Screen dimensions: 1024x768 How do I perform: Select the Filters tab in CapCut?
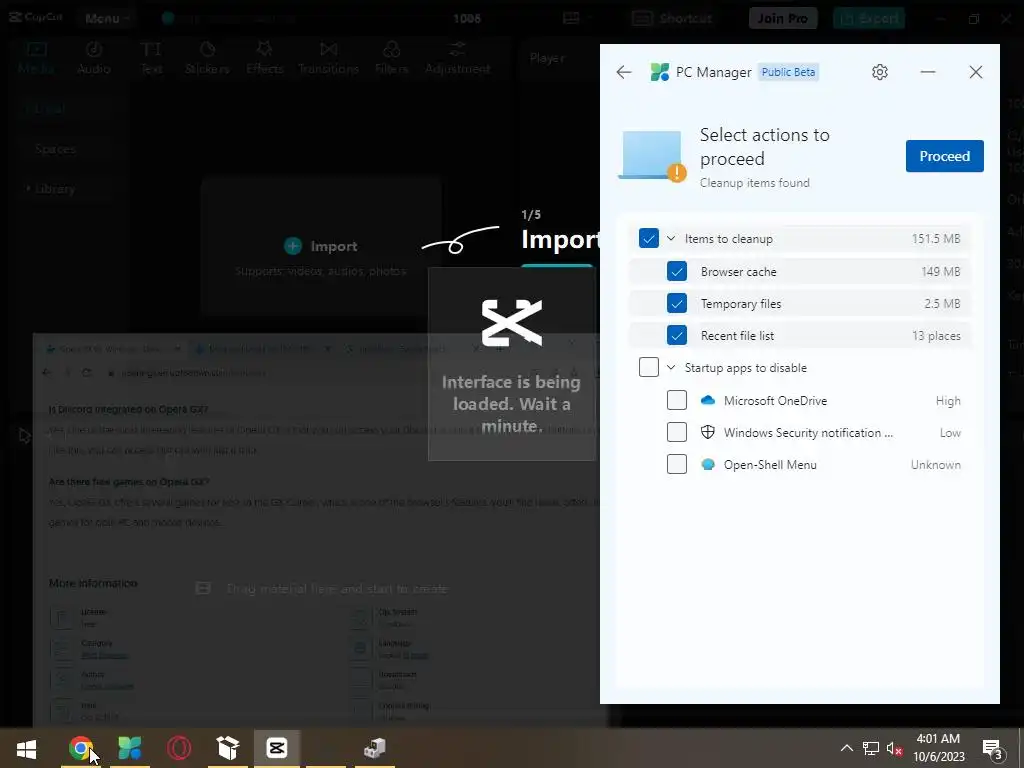point(392,57)
